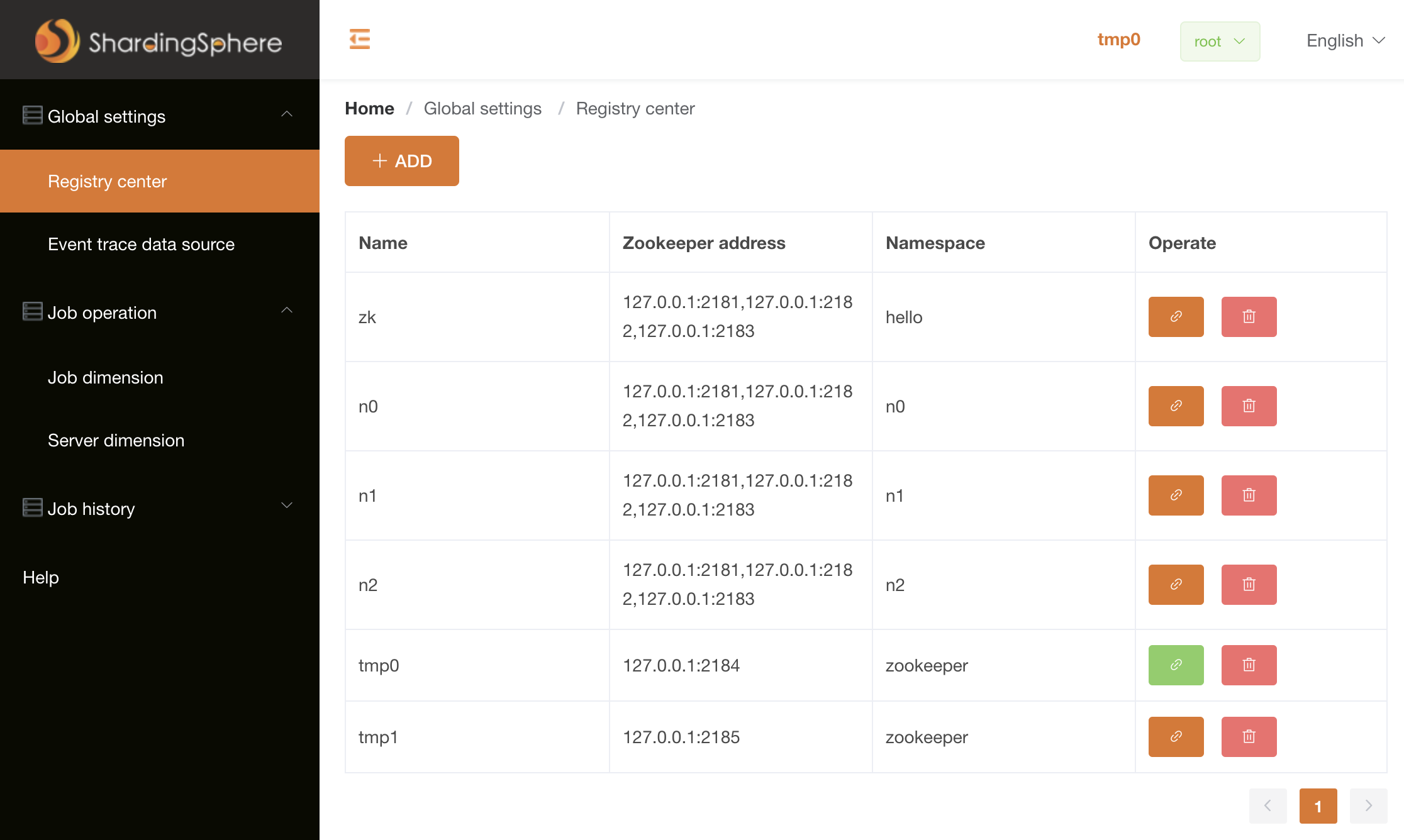The height and width of the screenshot is (840, 1404).
Task: Open Event trace data source page
Action: (141, 244)
